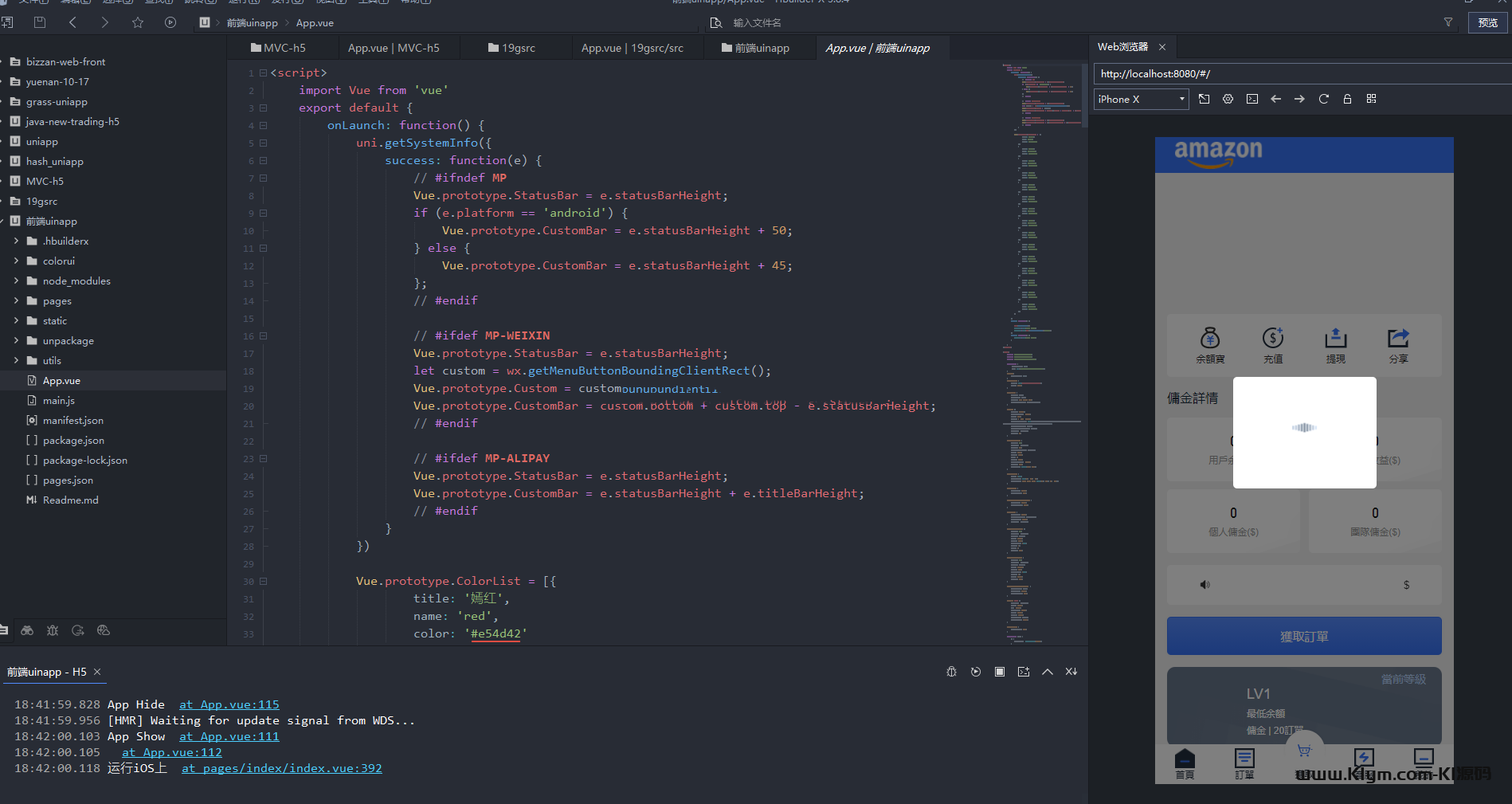Click the bookmark star icon
This screenshot has height=804, width=1512.
(138, 22)
